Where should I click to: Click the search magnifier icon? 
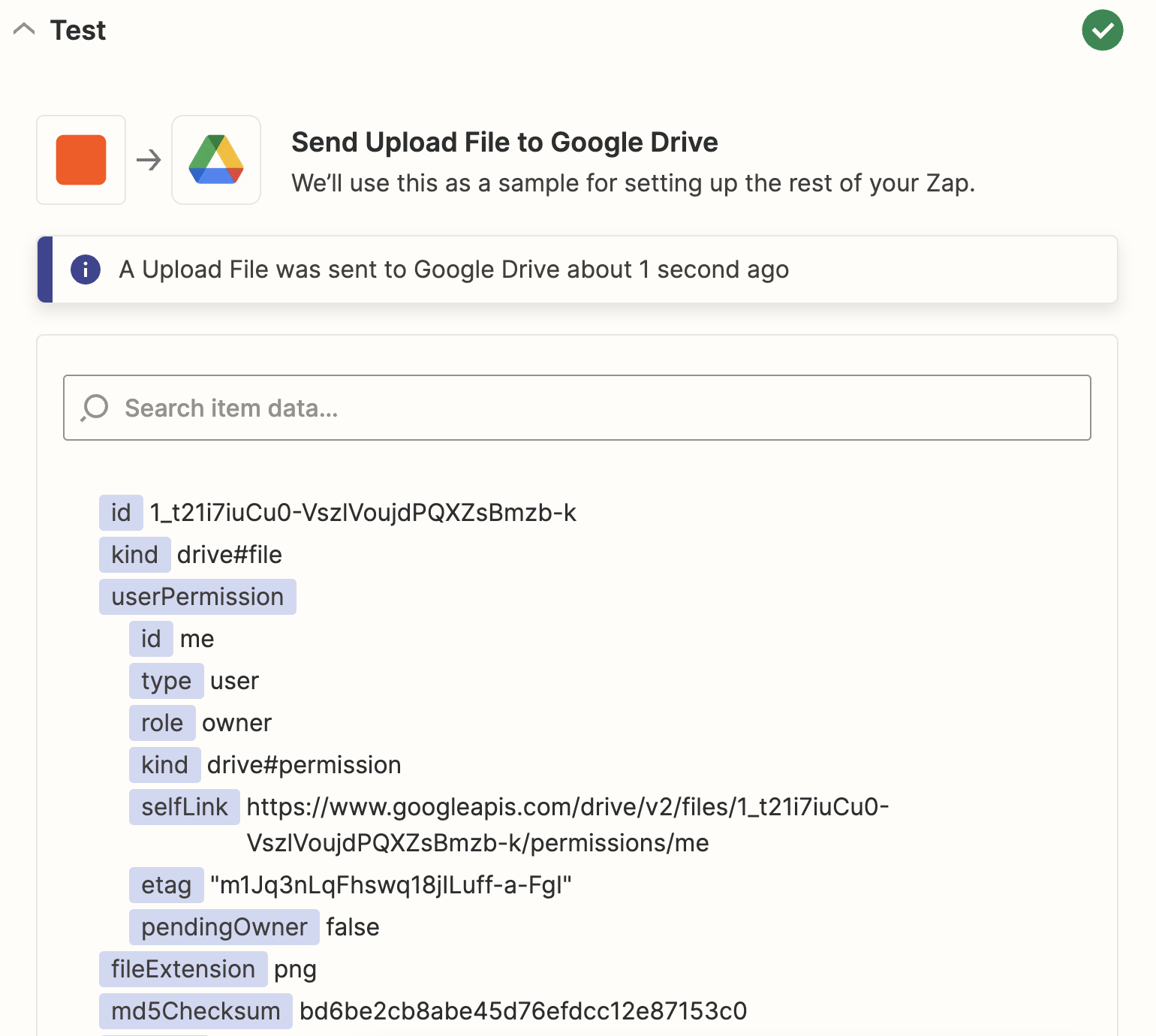(95, 408)
